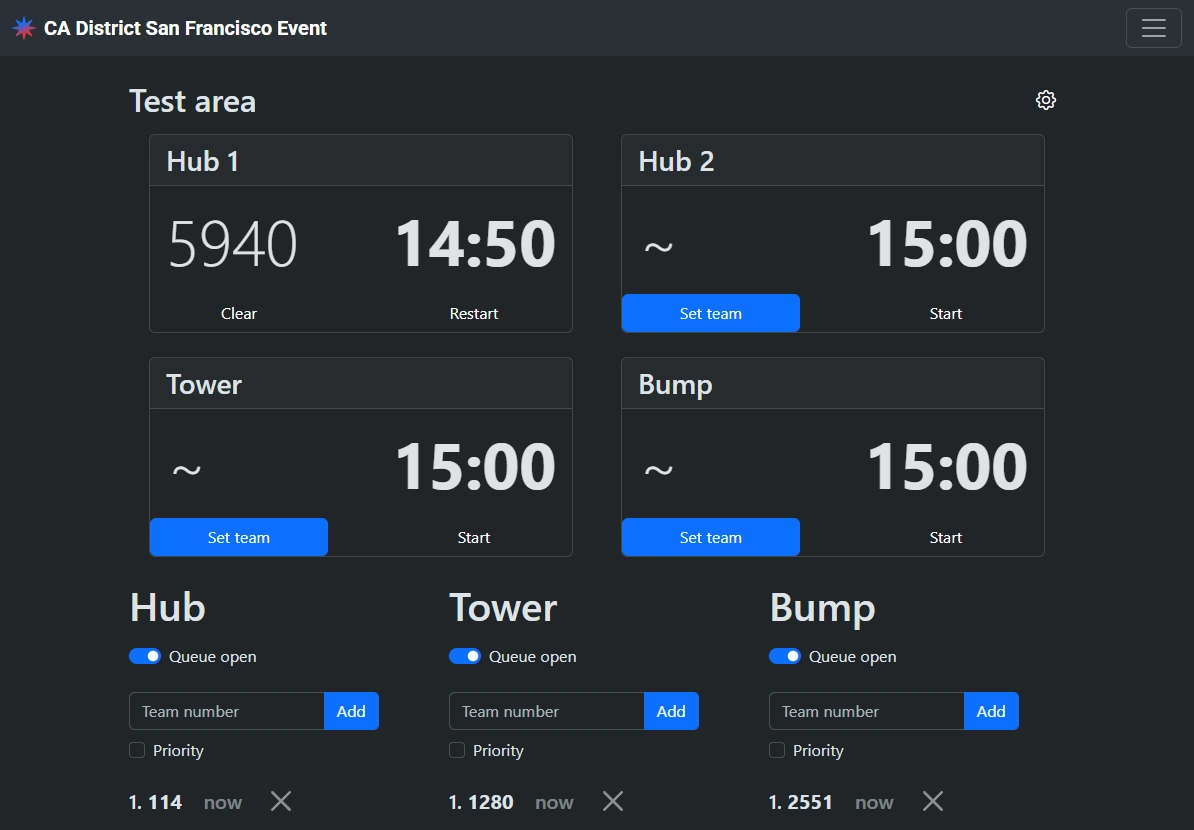Screen dimensions: 1194x830
Task: Remove team 2551 from Bump queue
Action: pos(933,801)
